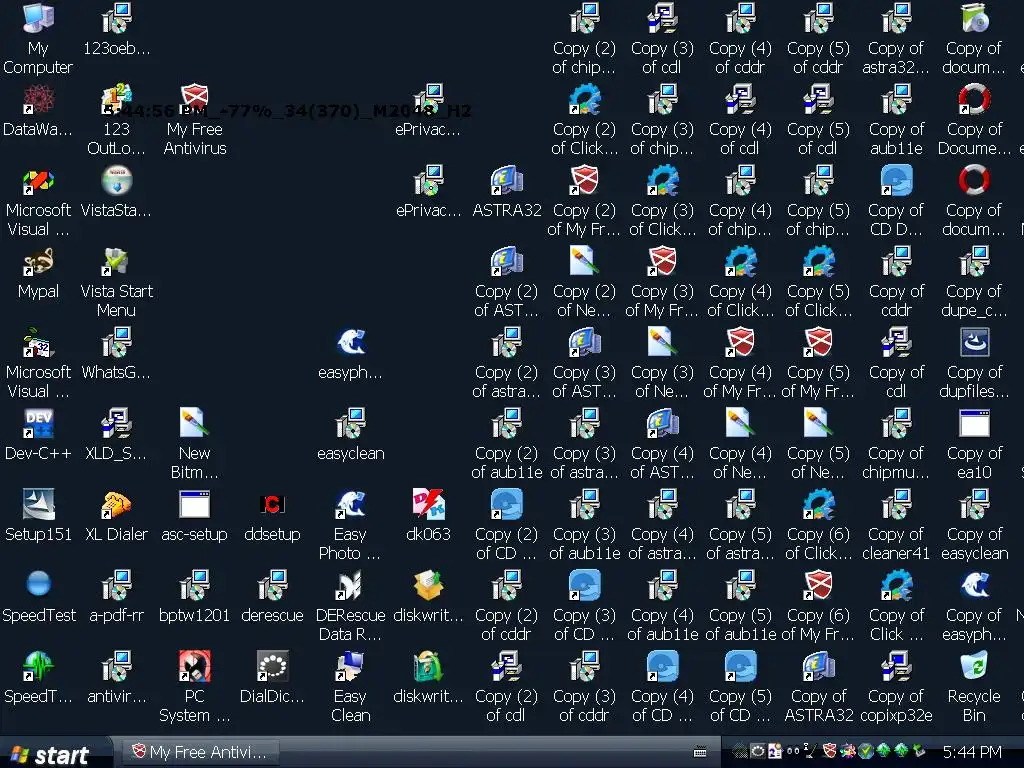This screenshot has width=1024, height=768.
Task: Open the dk063 icon
Action: [x=428, y=504]
